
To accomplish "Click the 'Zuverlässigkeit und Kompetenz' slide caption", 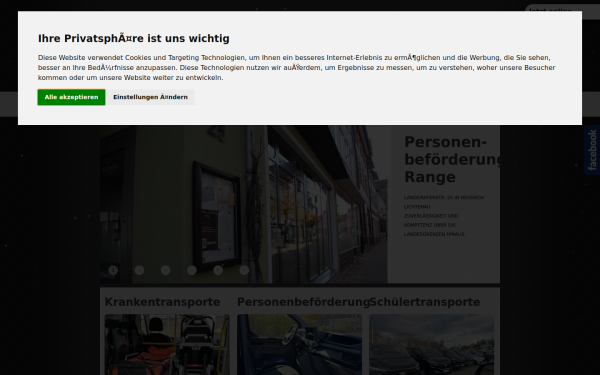I will click(435, 225).
